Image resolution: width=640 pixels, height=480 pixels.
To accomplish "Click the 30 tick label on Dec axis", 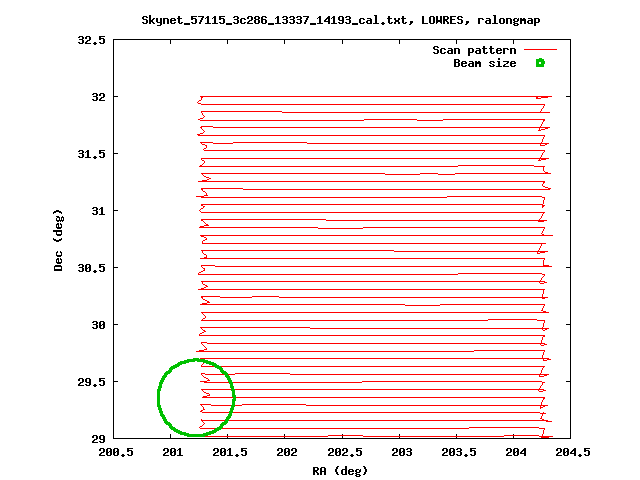I will tap(98, 325).
